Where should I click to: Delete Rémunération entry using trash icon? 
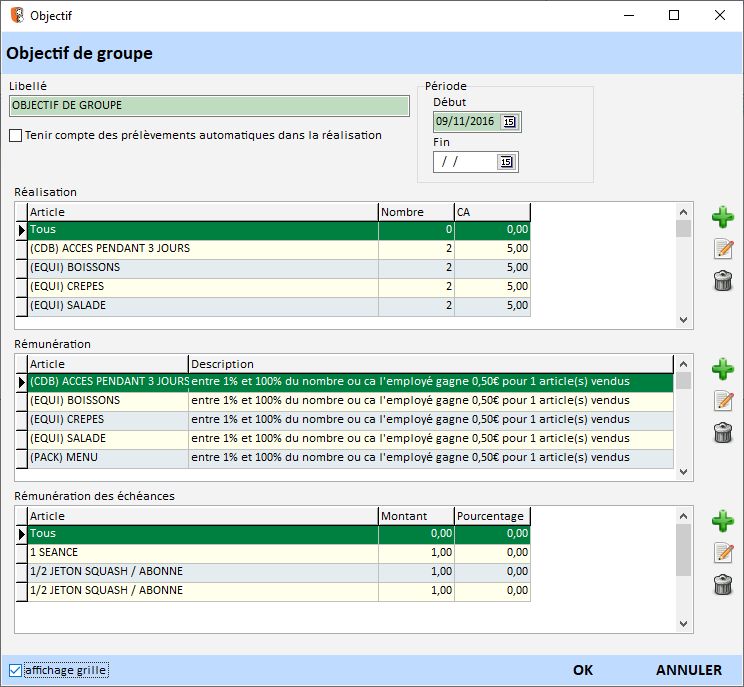[722, 433]
